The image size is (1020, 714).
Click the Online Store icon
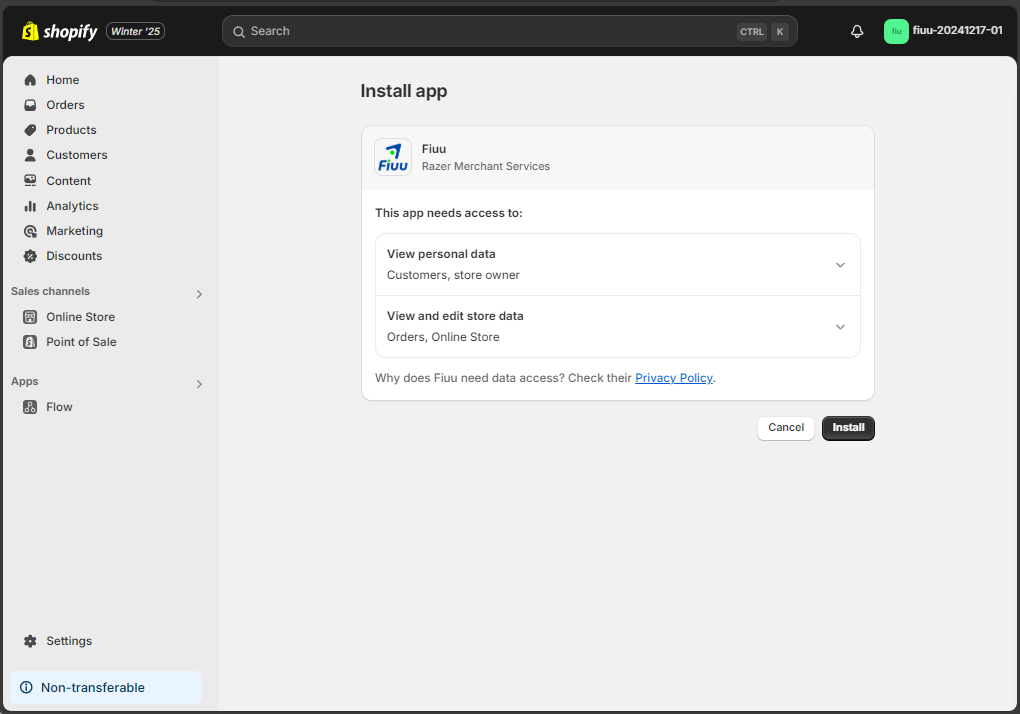(x=30, y=317)
